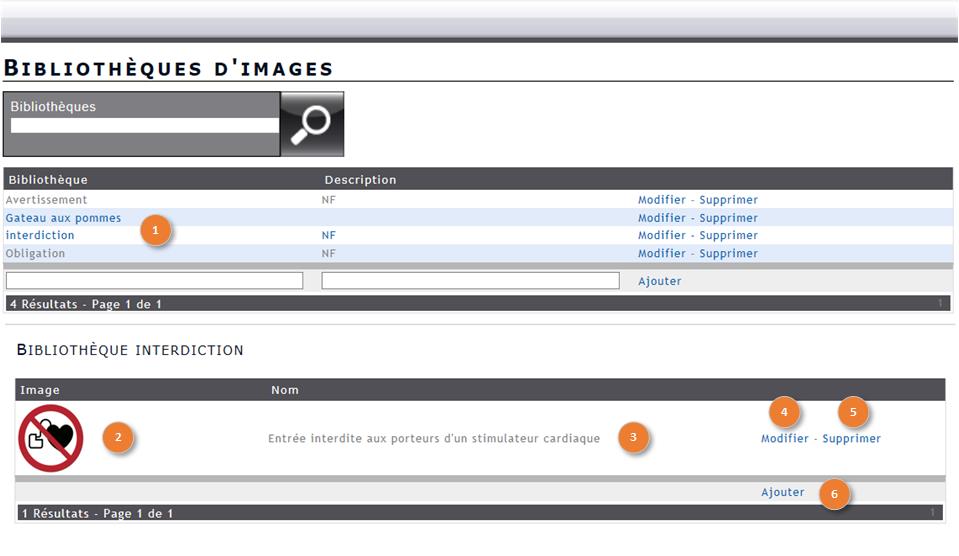The width and height of the screenshot is (959, 556).
Task: Click Modifier for Avertissement row
Action: pos(662,200)
